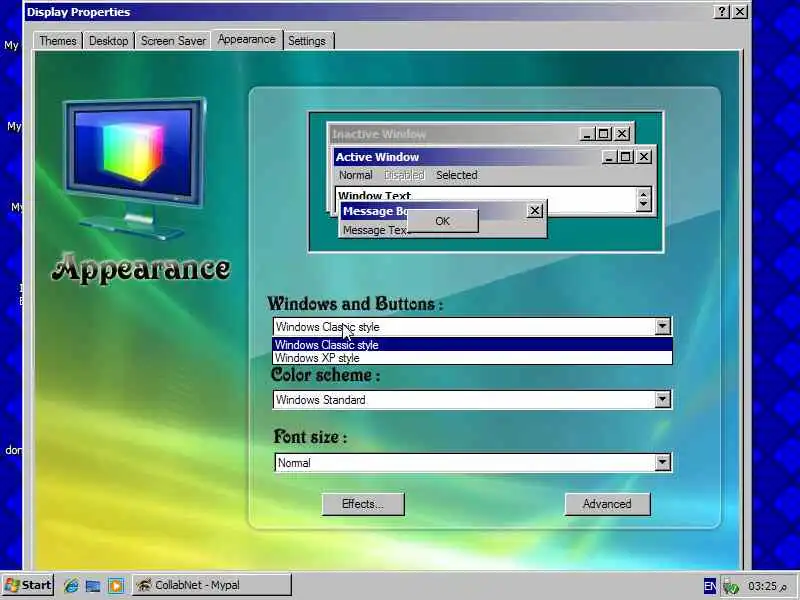This screenshot has width=800, height=600.
Task: Click the preview window scrollbar down arrow
Action: tap(643, 205)
